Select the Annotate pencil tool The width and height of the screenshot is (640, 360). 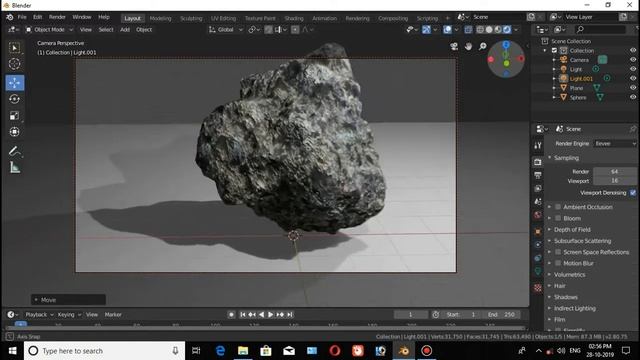coord(15,151)
